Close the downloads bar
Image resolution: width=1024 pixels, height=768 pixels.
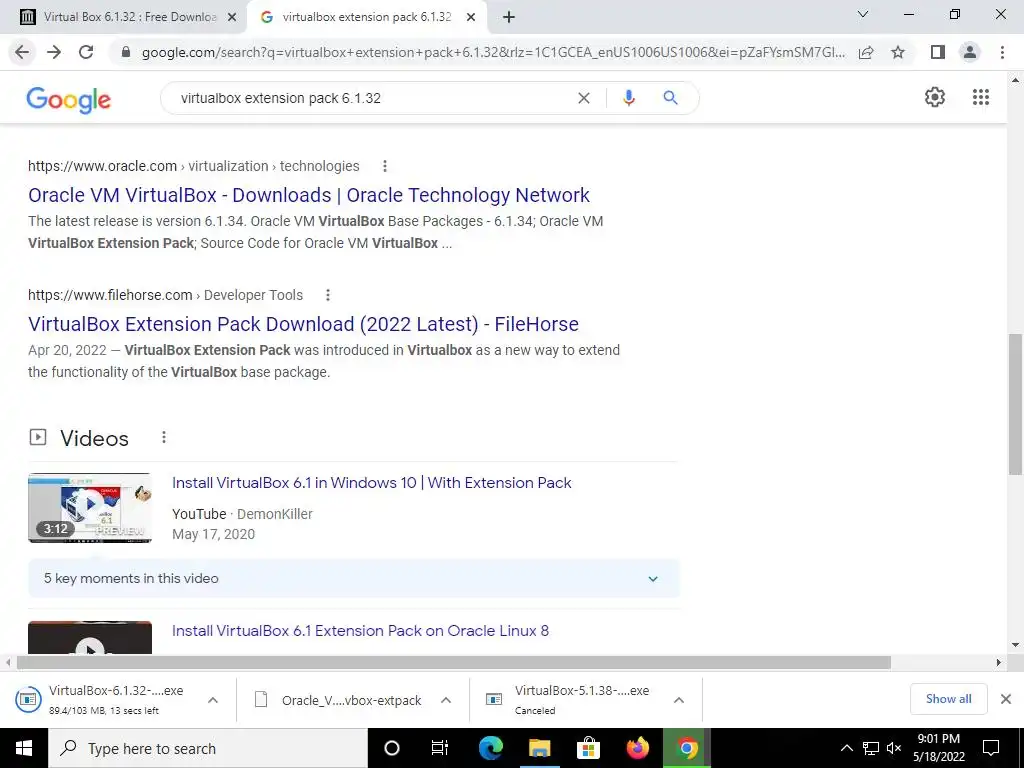click(x=1006, y=699)
